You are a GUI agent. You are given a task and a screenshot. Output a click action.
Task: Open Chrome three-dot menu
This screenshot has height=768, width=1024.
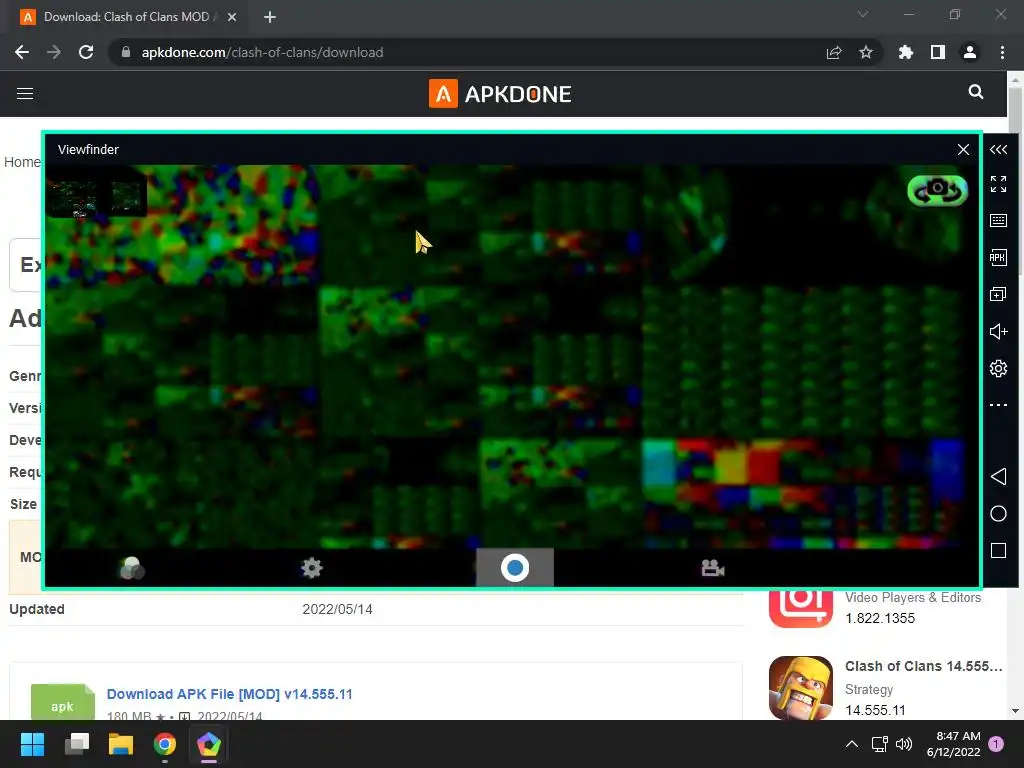(1002, 52)
